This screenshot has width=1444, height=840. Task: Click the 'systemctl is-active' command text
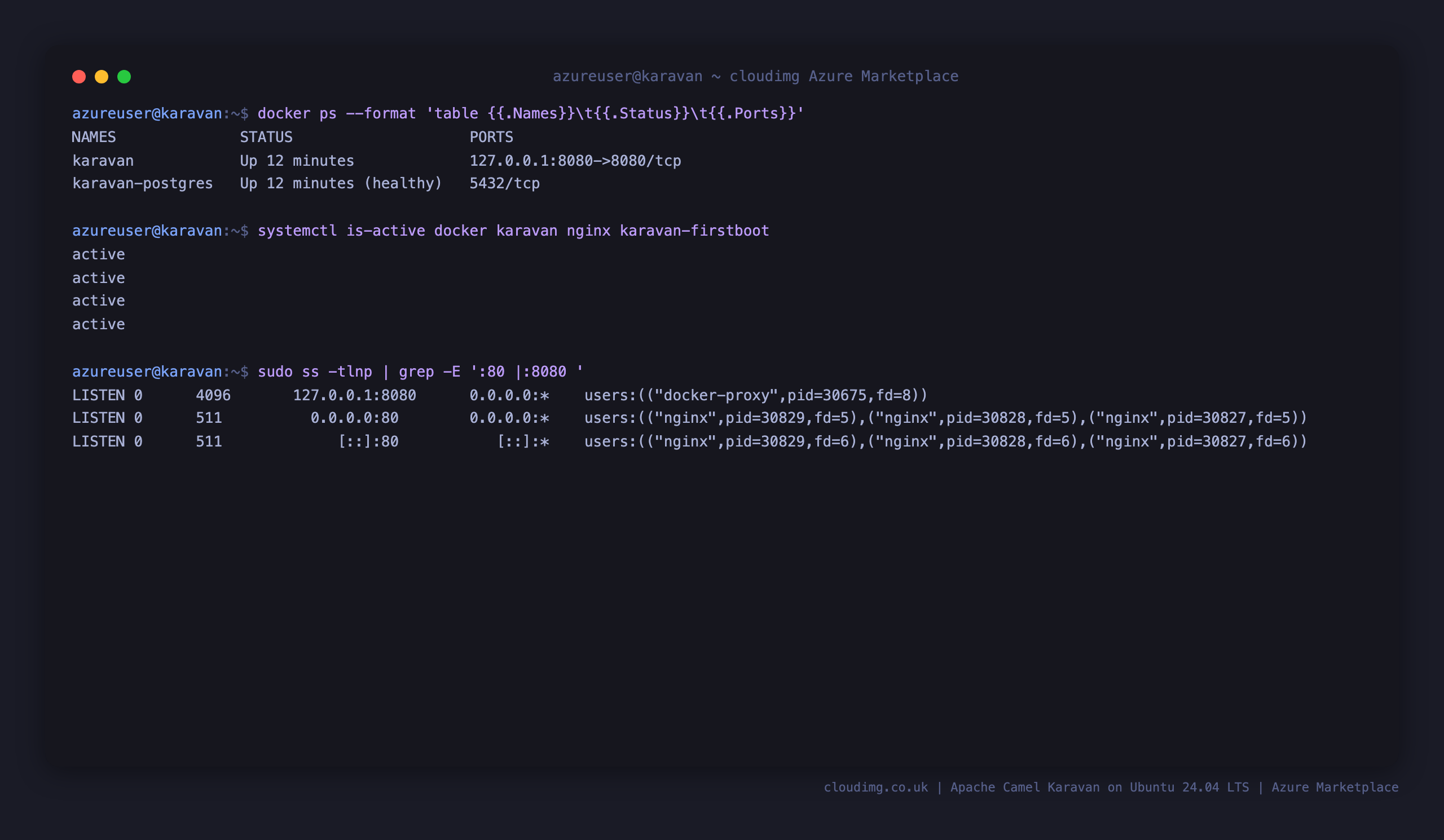513,231
